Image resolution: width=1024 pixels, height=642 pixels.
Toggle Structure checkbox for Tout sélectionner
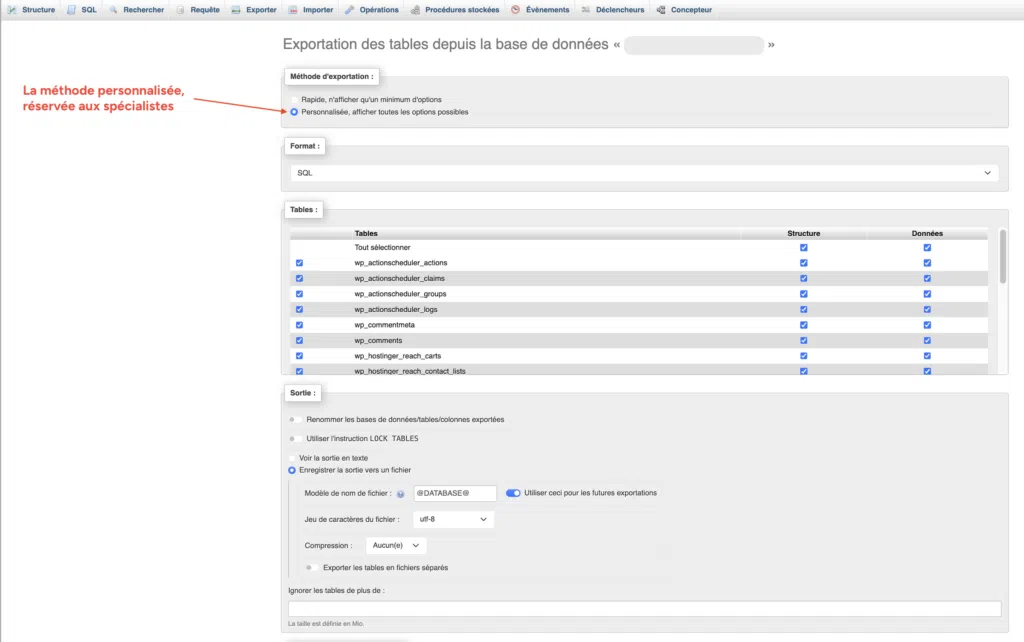point(804,248)
